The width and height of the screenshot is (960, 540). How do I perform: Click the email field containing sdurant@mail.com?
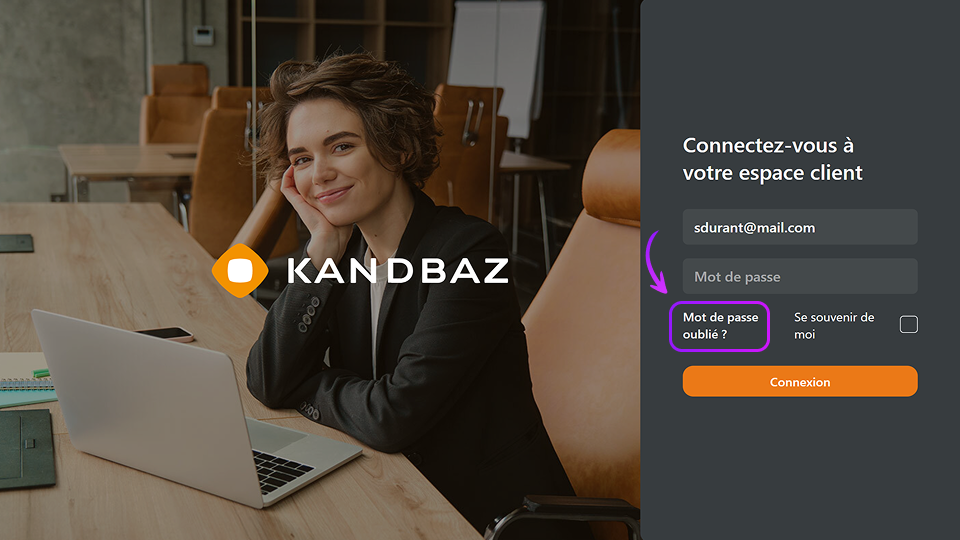point(800,227)
